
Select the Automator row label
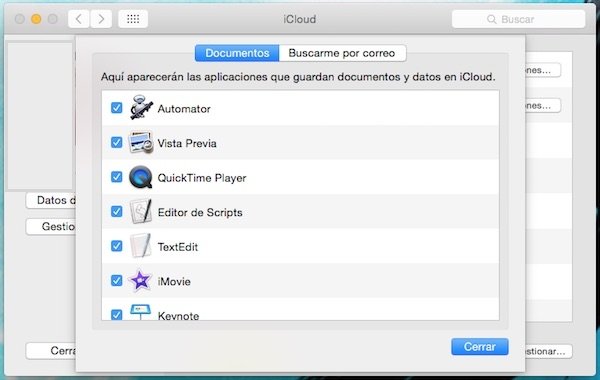point(184,109)
